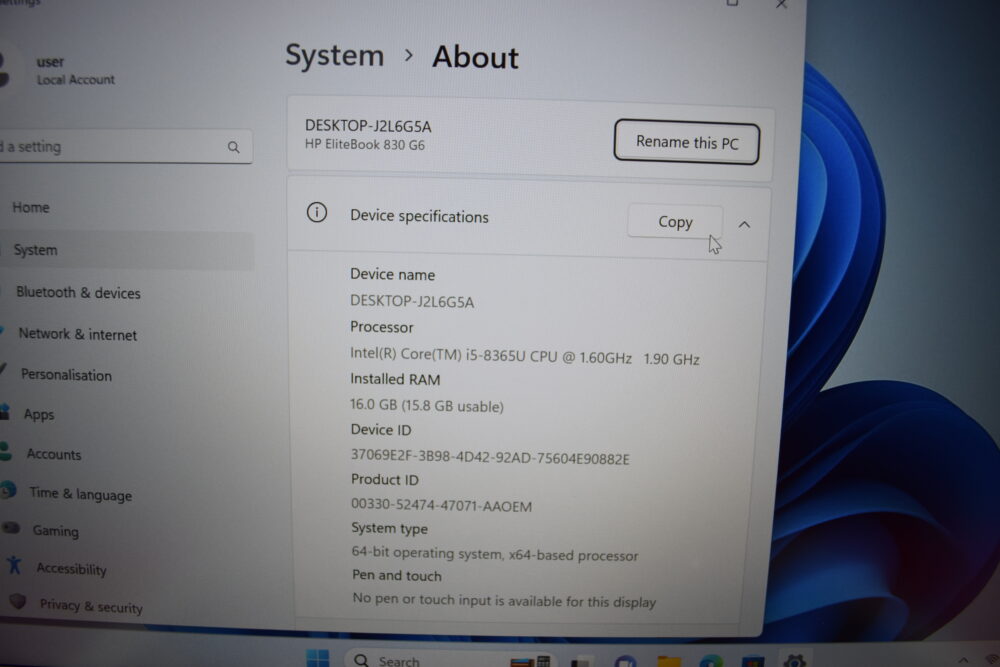
Task: Click the Intel Core i5-8365U processor value
Action: click(x=525, y=357)
